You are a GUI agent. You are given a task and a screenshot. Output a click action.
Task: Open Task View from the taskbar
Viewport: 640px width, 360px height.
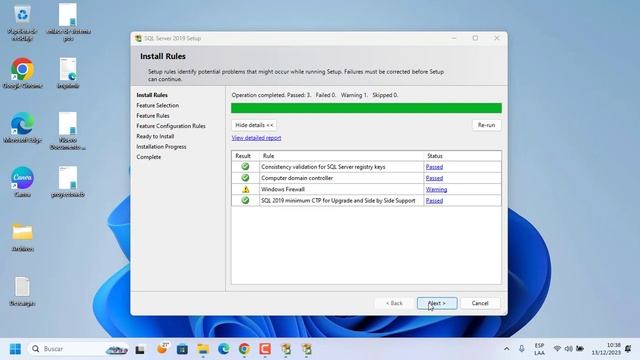tap(140, 349)
